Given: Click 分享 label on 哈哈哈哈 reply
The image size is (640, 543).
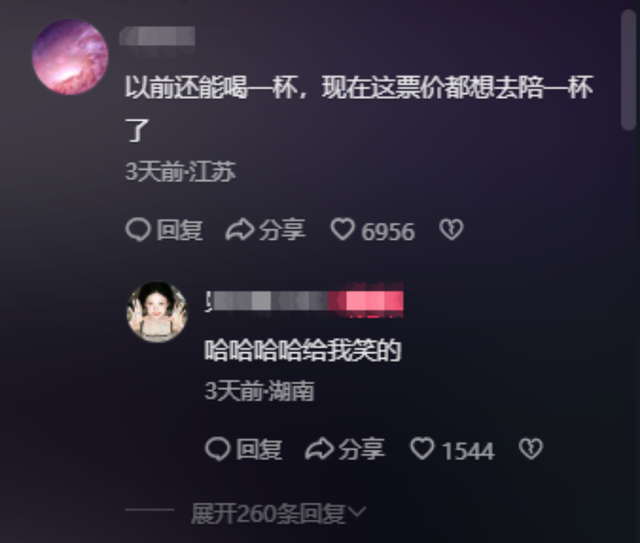Looking at the screenshot, I should (x=362, y=450).
